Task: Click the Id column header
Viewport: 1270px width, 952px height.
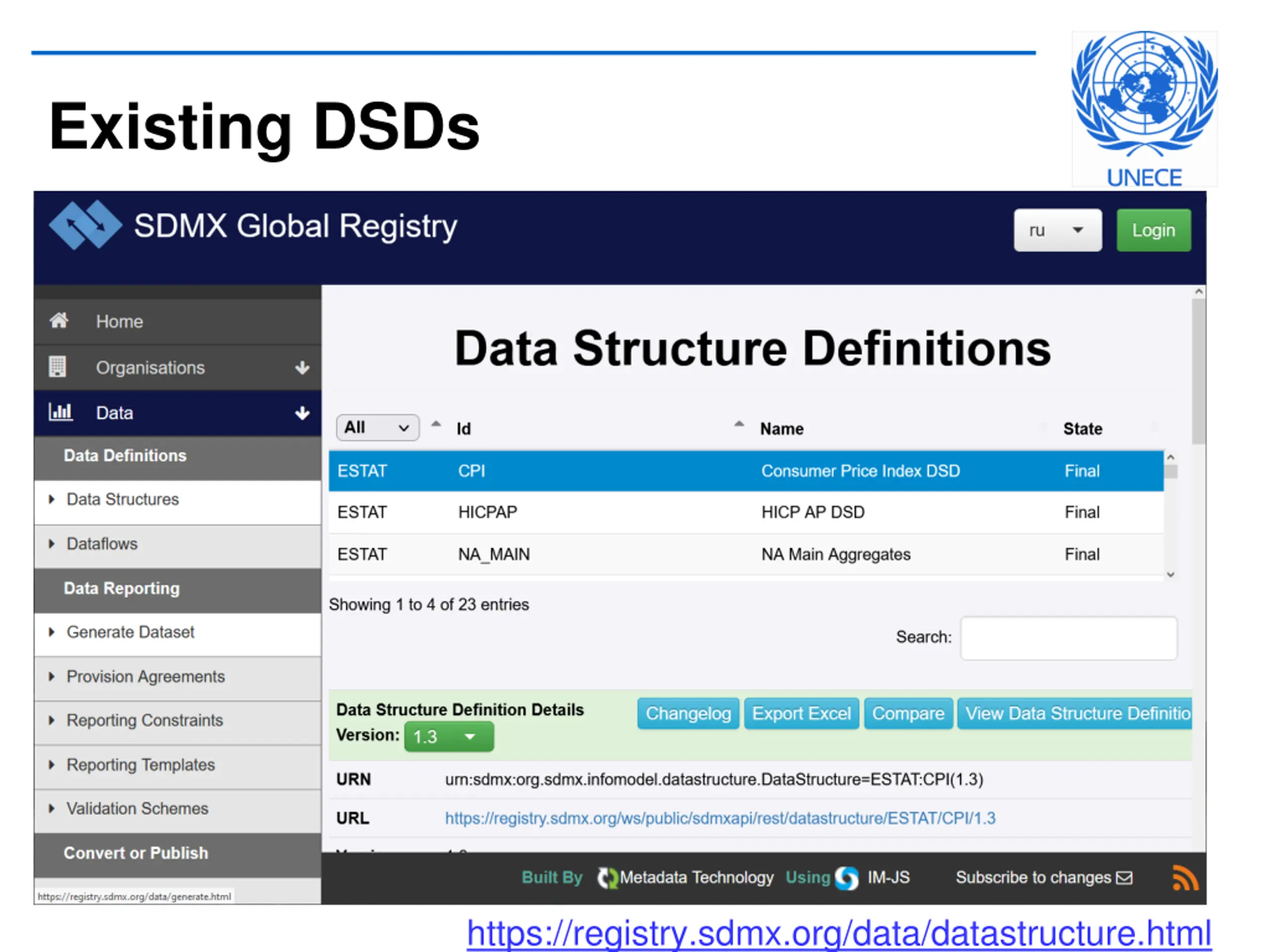Action: (x=463, y=429)
